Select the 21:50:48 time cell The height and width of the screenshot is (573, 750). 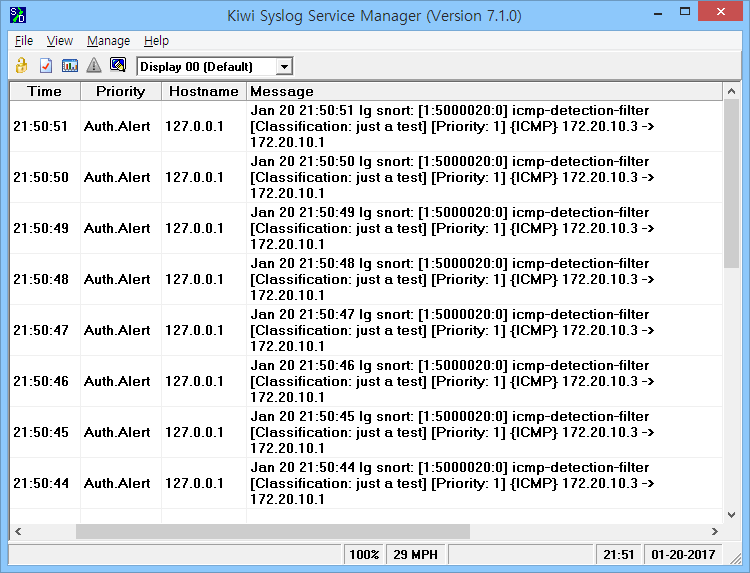click(x=45, y=279)
